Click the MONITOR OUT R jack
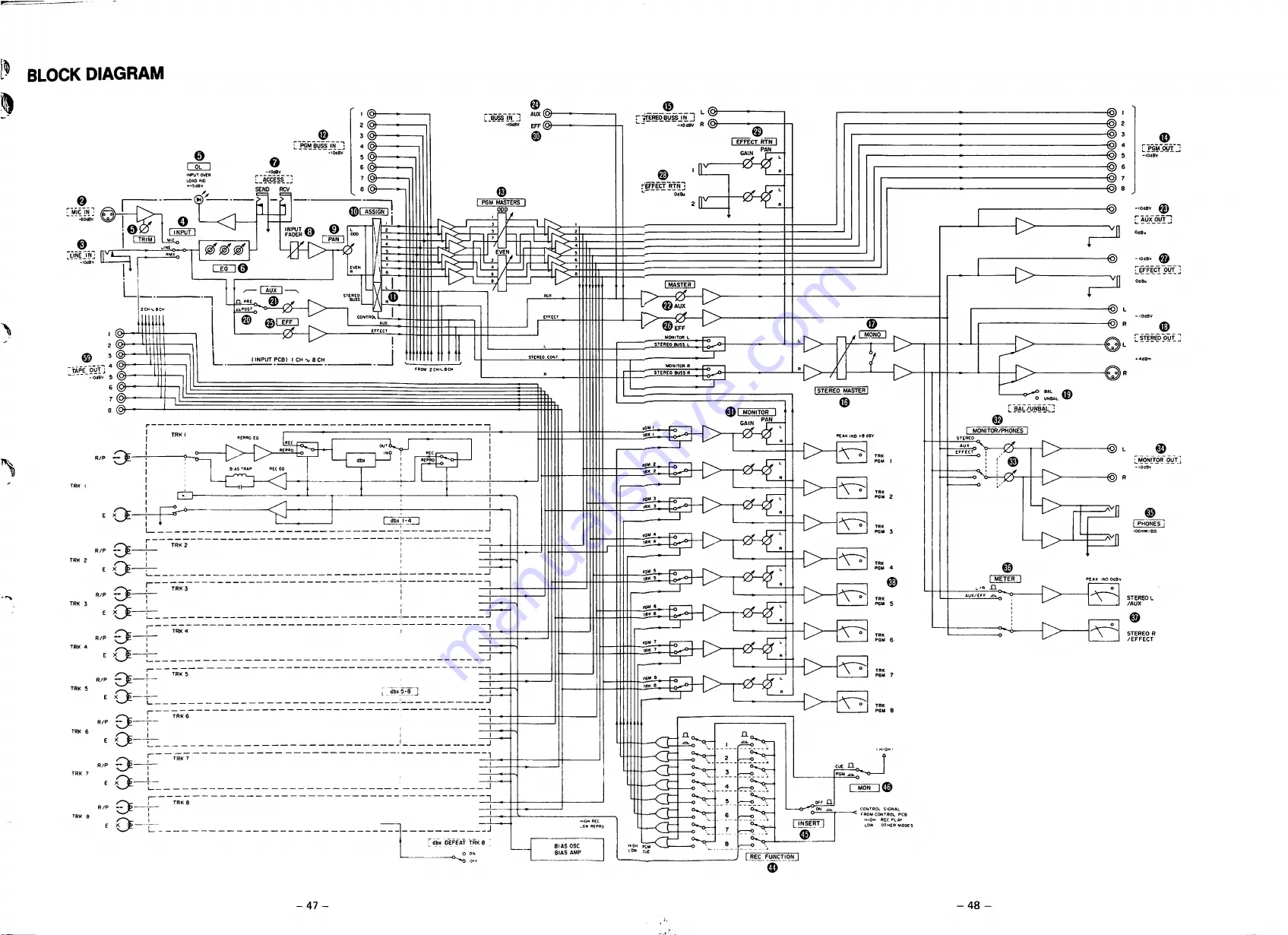The height and width of the screenshot is (935, 1288). 1112,477
